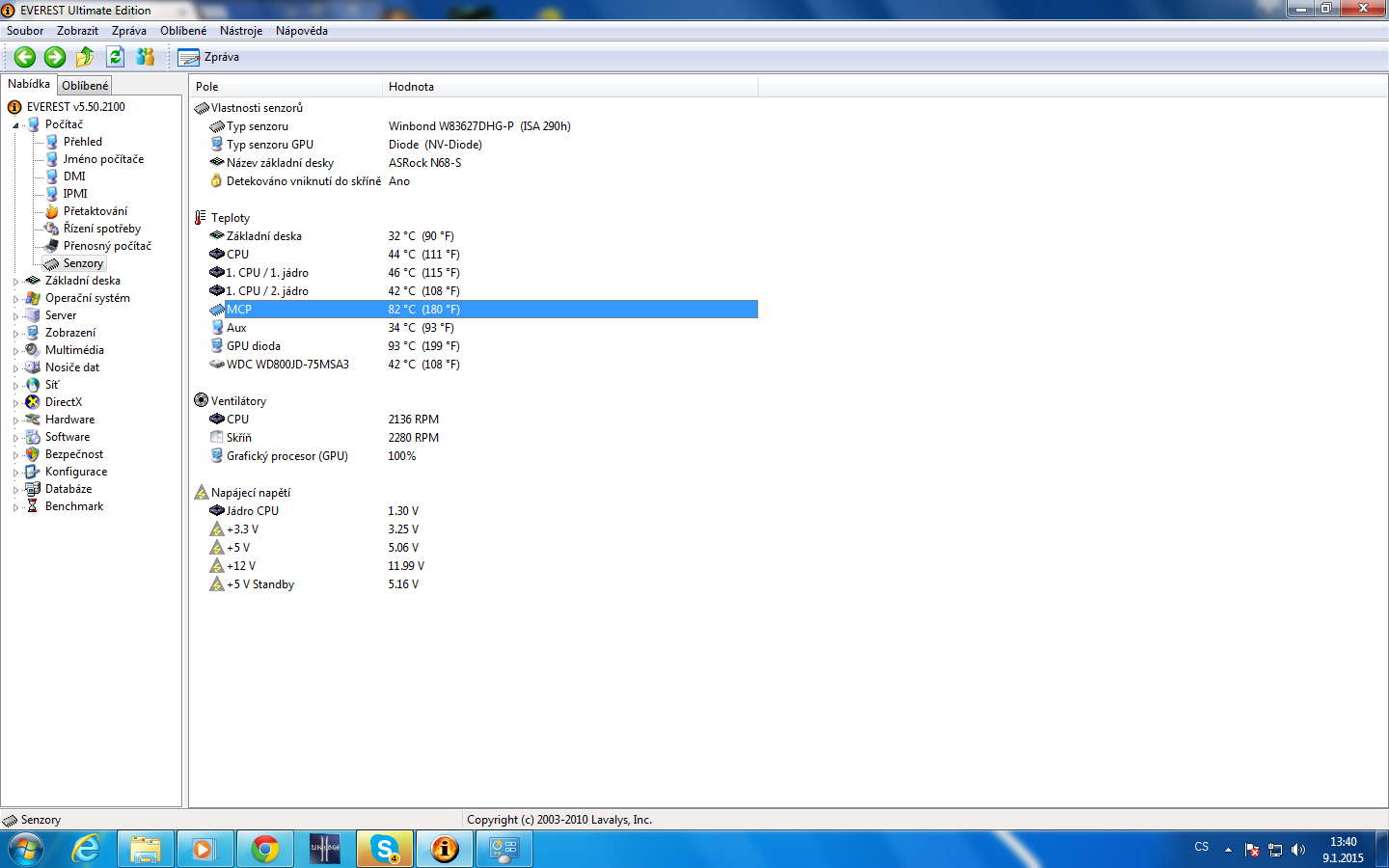Viewport: 1389px width, 868px height.
Task: Open Google Chrome from the taskbar
Action: [x=264, y=850]
